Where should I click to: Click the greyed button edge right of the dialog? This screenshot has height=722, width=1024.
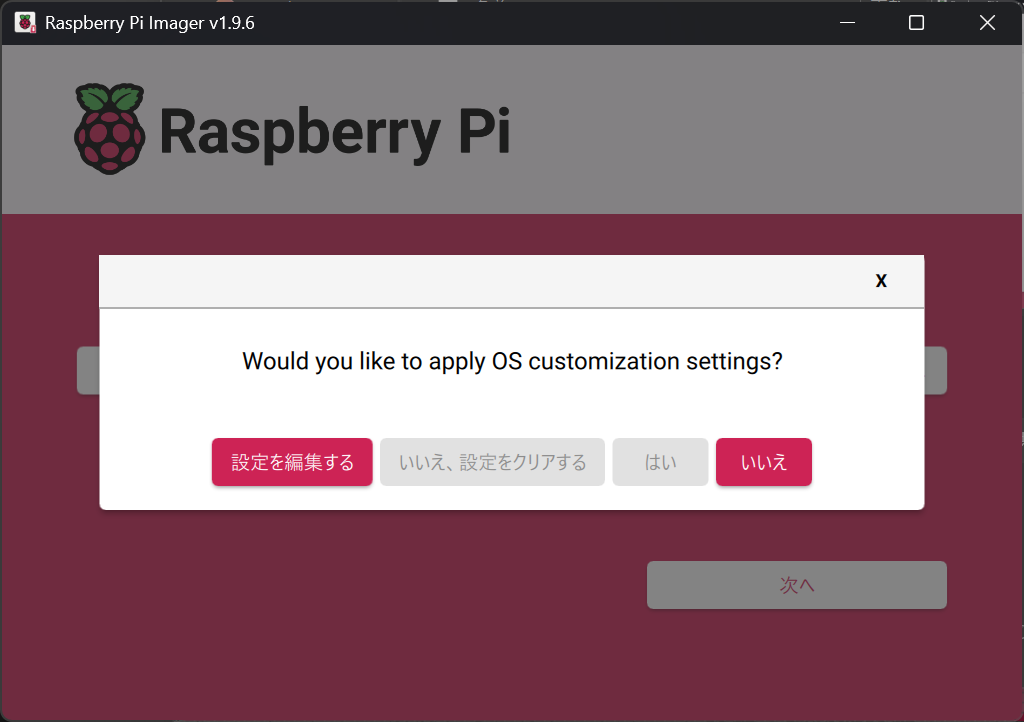pos(936,370)
